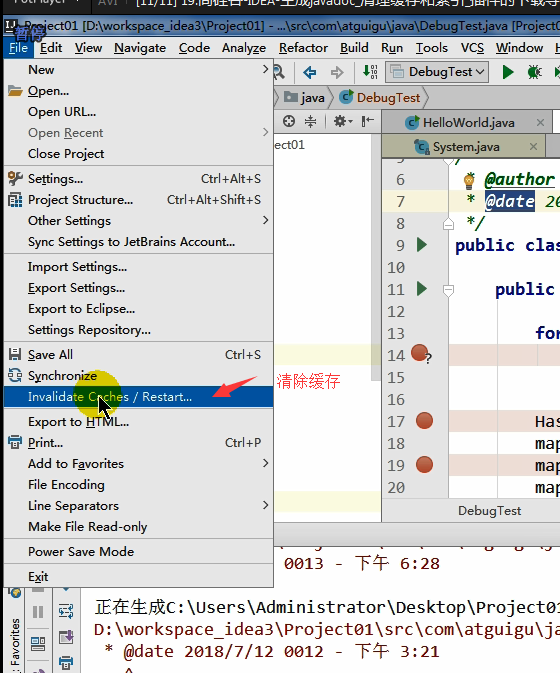Open the Code menu
The height and width of the screenshot is (673, 560).
coord(194,48)
